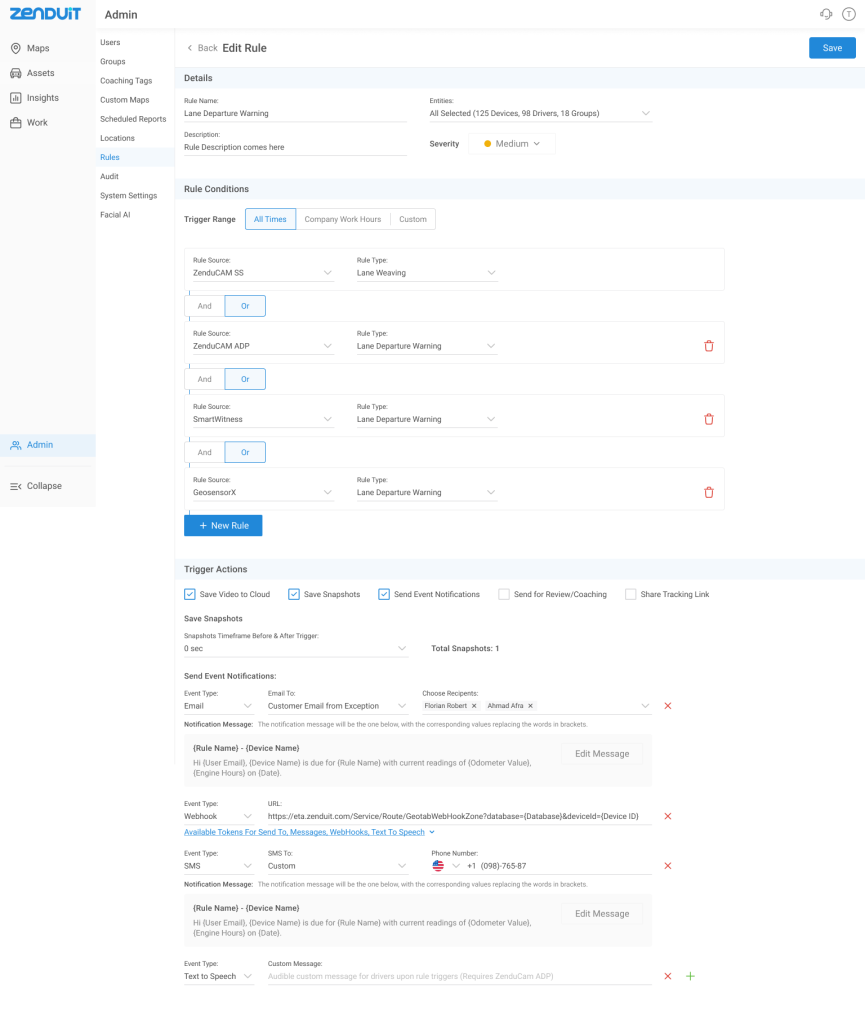Select the Company Work Hours tab
This screenshot has height=1024, width=865.
[343, 219]
